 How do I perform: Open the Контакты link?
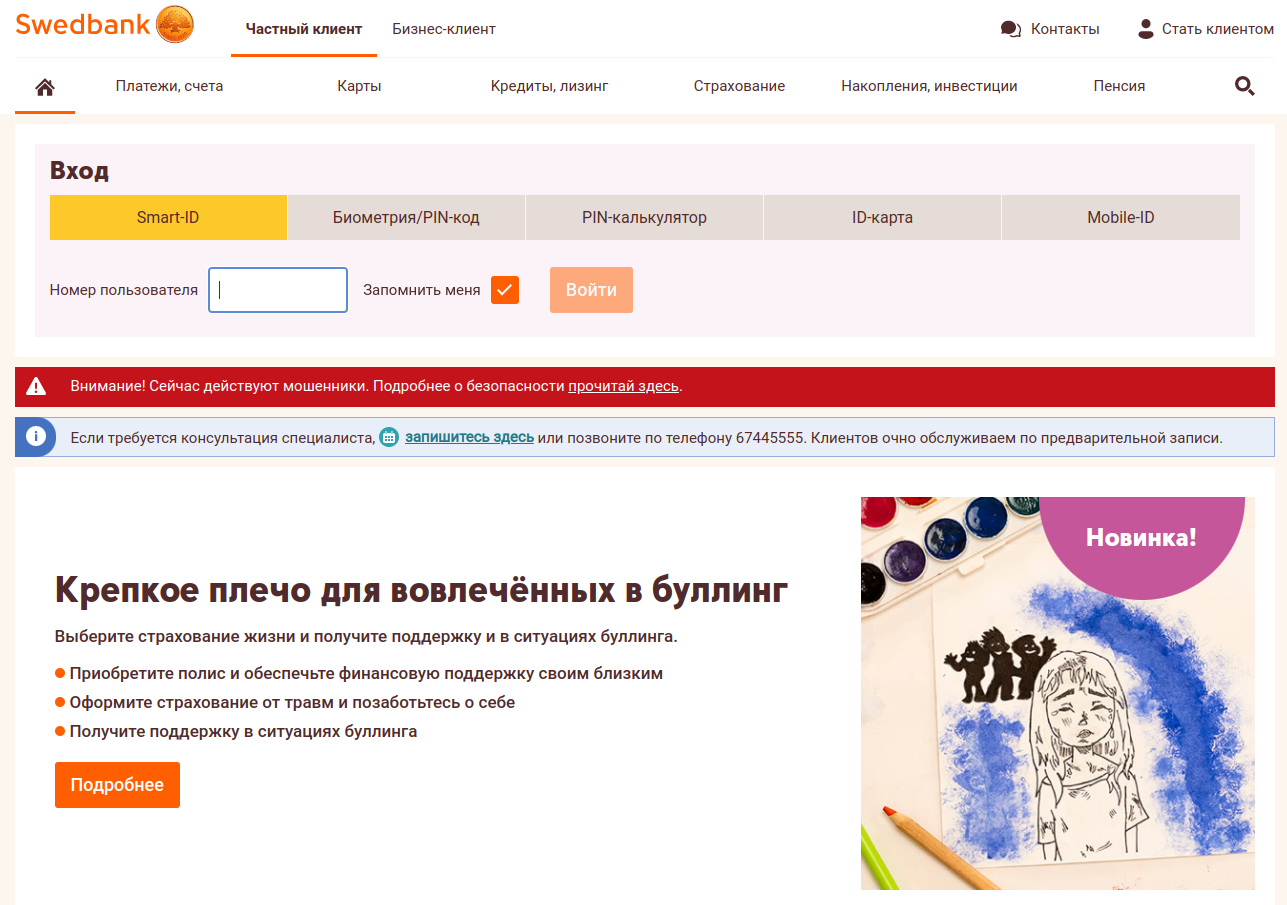point(1065,29)
